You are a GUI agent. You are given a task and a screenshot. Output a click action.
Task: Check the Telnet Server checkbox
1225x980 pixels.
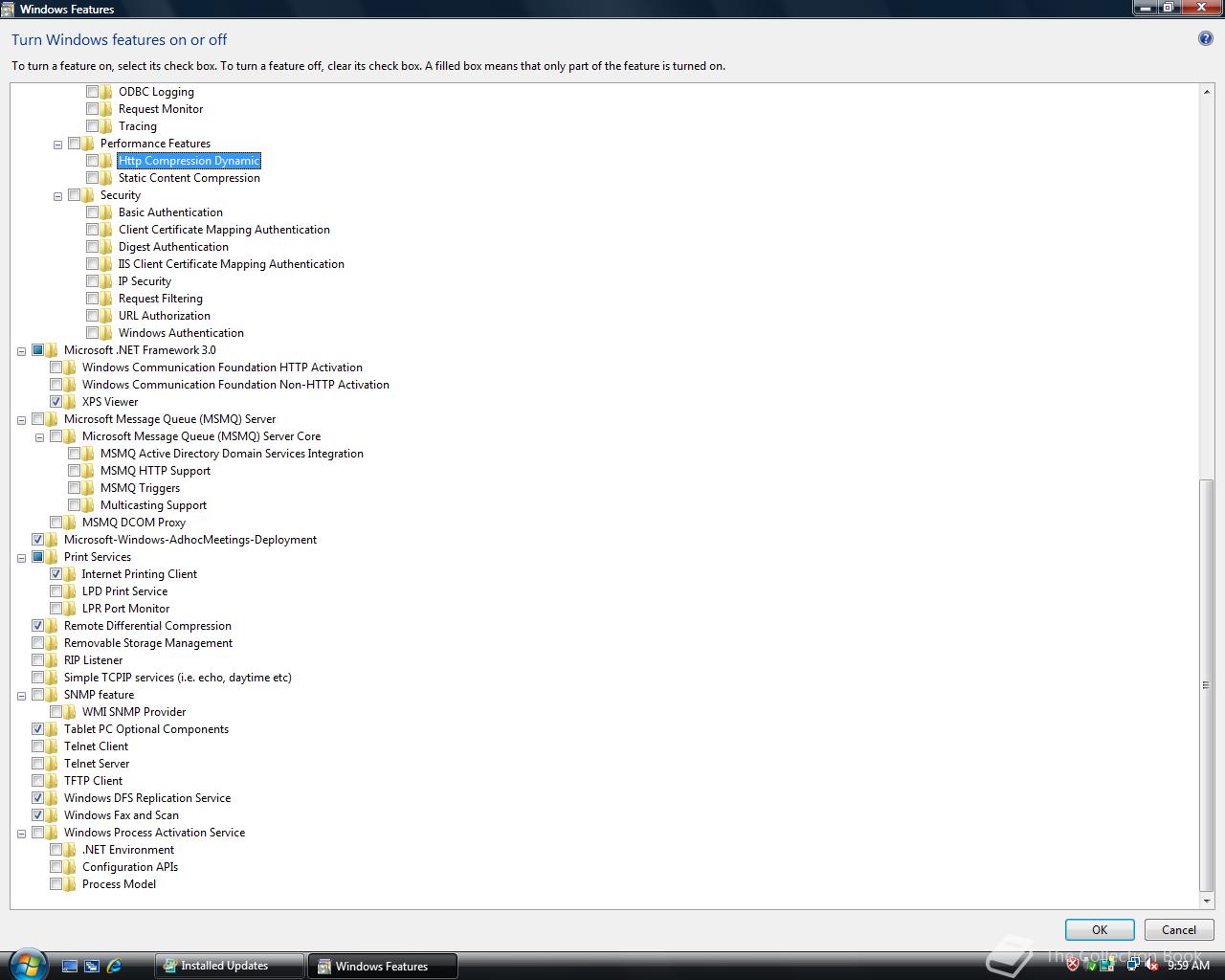click(37, 764)
